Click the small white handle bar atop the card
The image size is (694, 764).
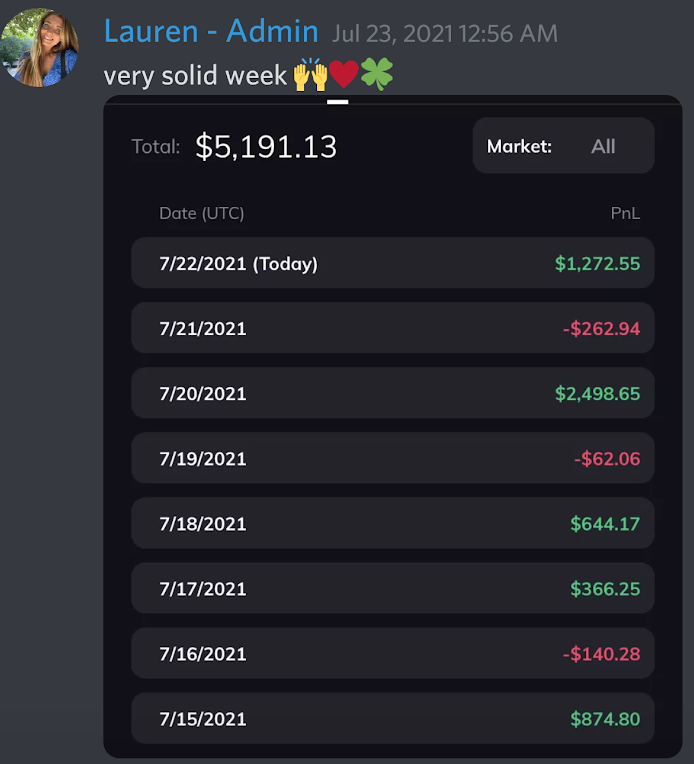pyautogui.click(x=337, y=102)
